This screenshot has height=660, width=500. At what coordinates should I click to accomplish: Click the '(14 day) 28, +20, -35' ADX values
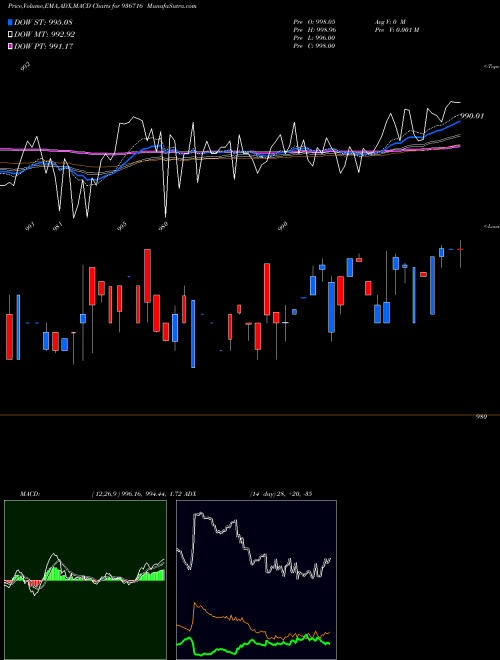pyautogui.click(x=280, y=493)
